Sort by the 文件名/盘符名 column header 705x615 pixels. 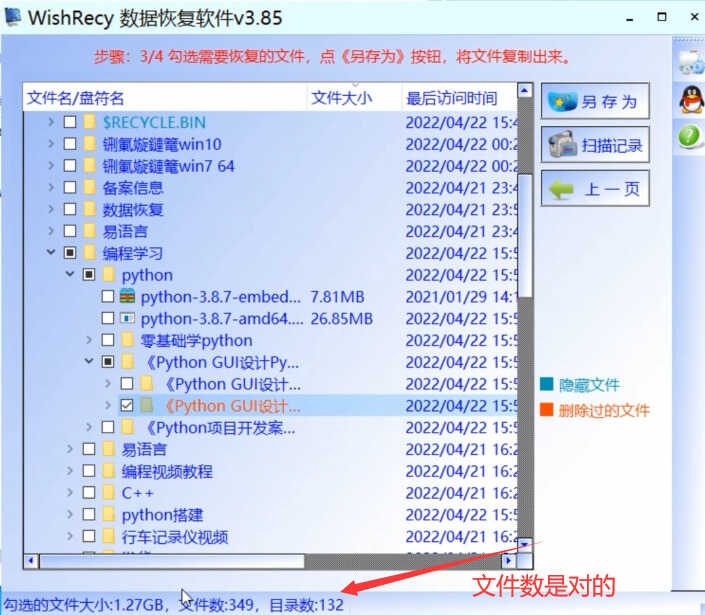(x=165, y=97)
